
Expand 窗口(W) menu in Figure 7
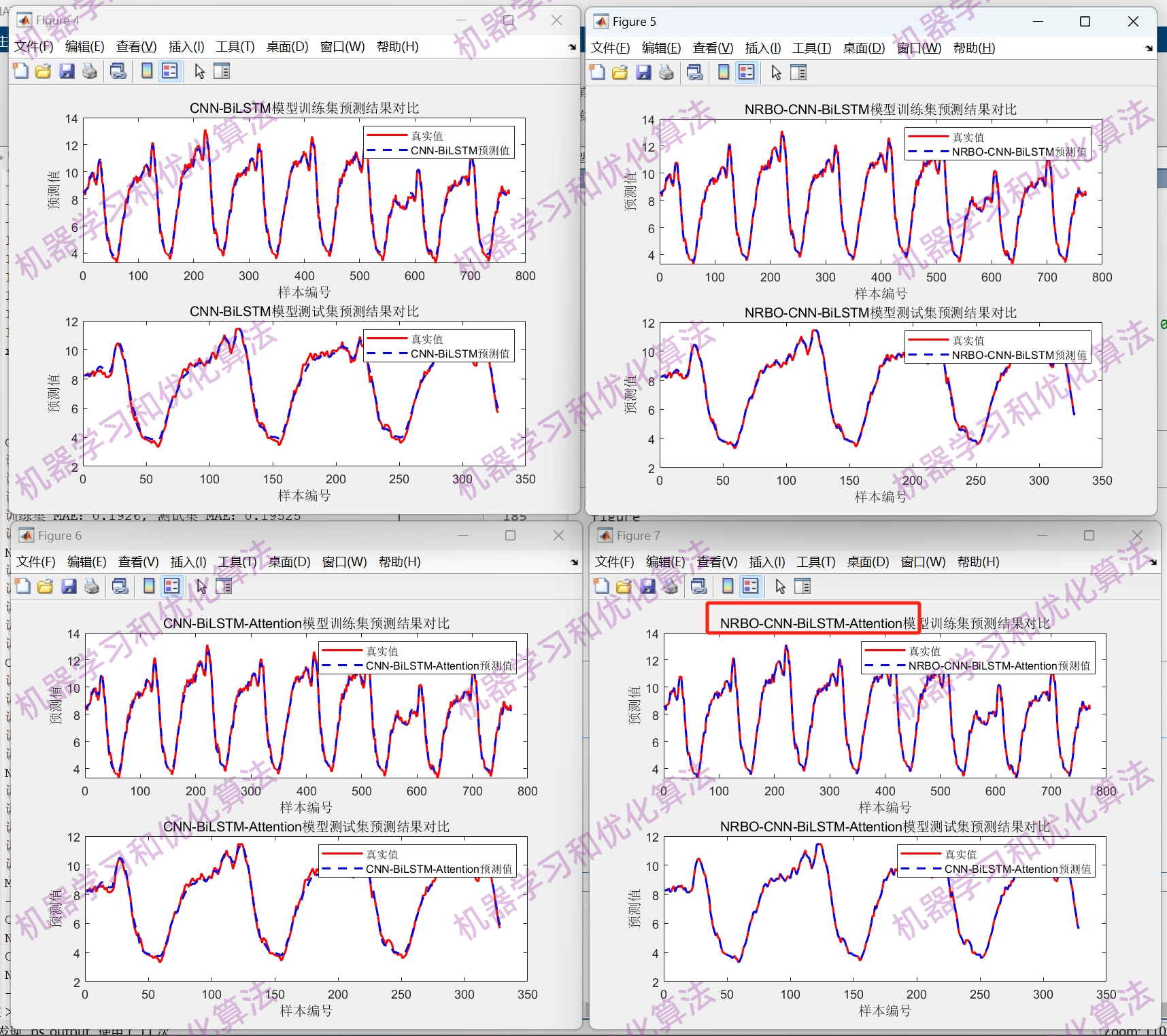(x=923, y=562)
